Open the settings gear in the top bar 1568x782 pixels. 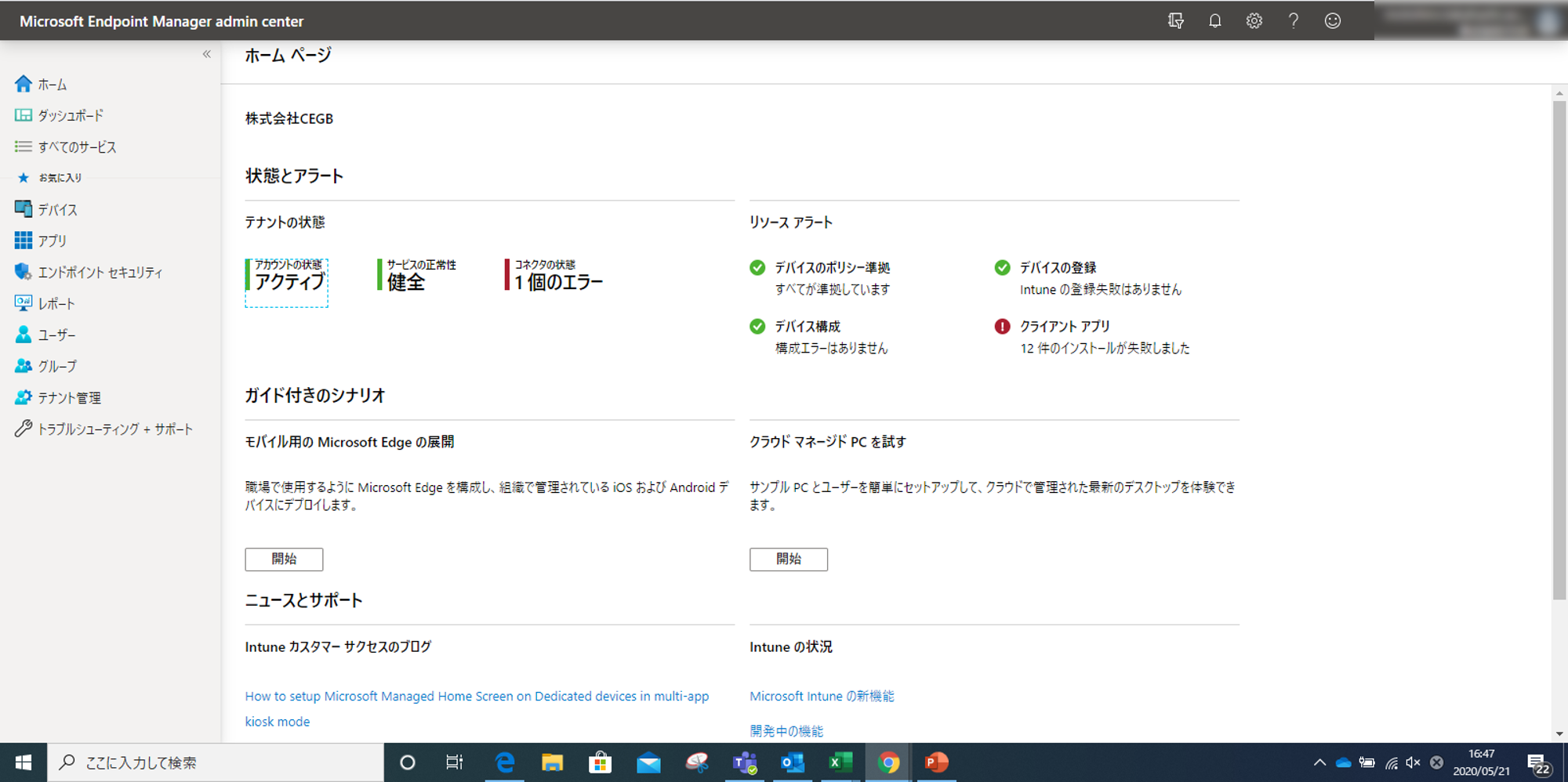click(x=1254, y=21)
